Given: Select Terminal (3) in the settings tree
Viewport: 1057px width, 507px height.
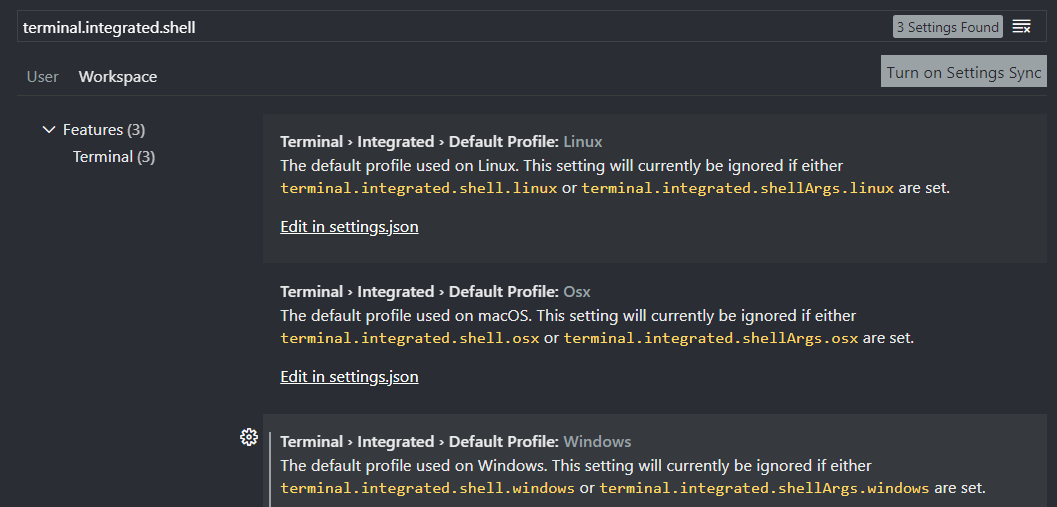Looking at the screenshot, I should click(x=114, y=157).
